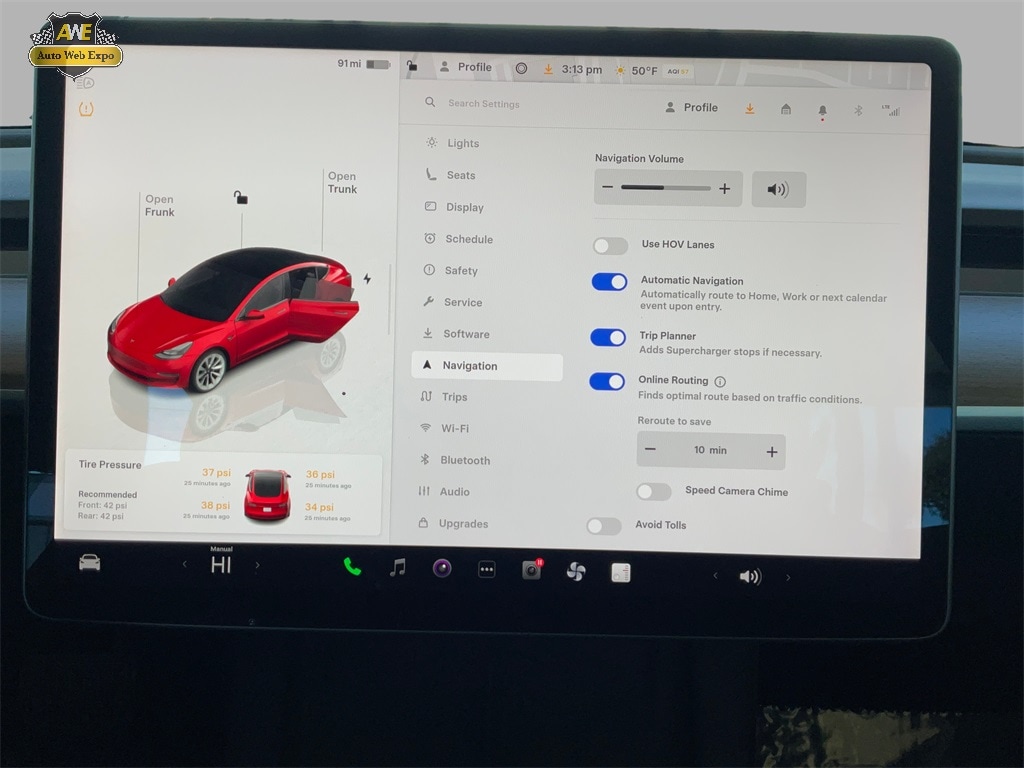Tap the navigation volume speaker button
Viewport: 1024px width, 768px height.
(778, 189)
